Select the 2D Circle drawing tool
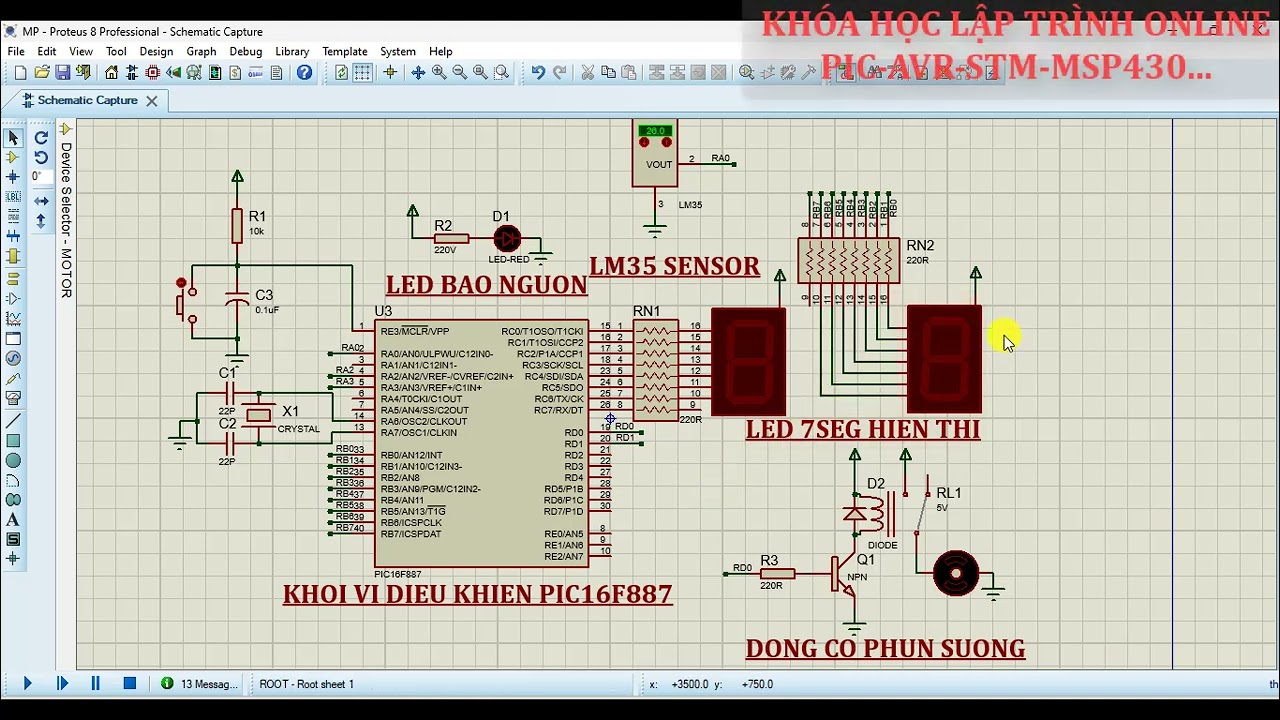 coord(13,460)
